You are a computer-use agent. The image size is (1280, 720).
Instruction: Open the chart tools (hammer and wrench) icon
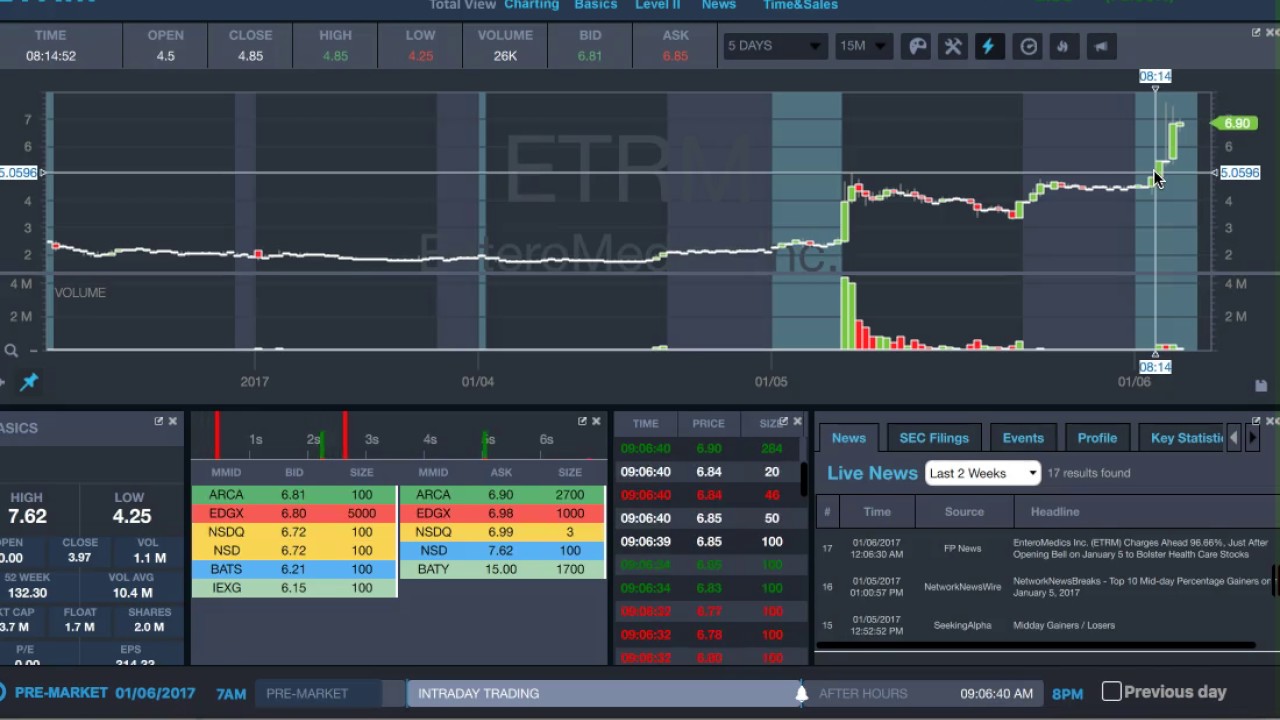953,46
